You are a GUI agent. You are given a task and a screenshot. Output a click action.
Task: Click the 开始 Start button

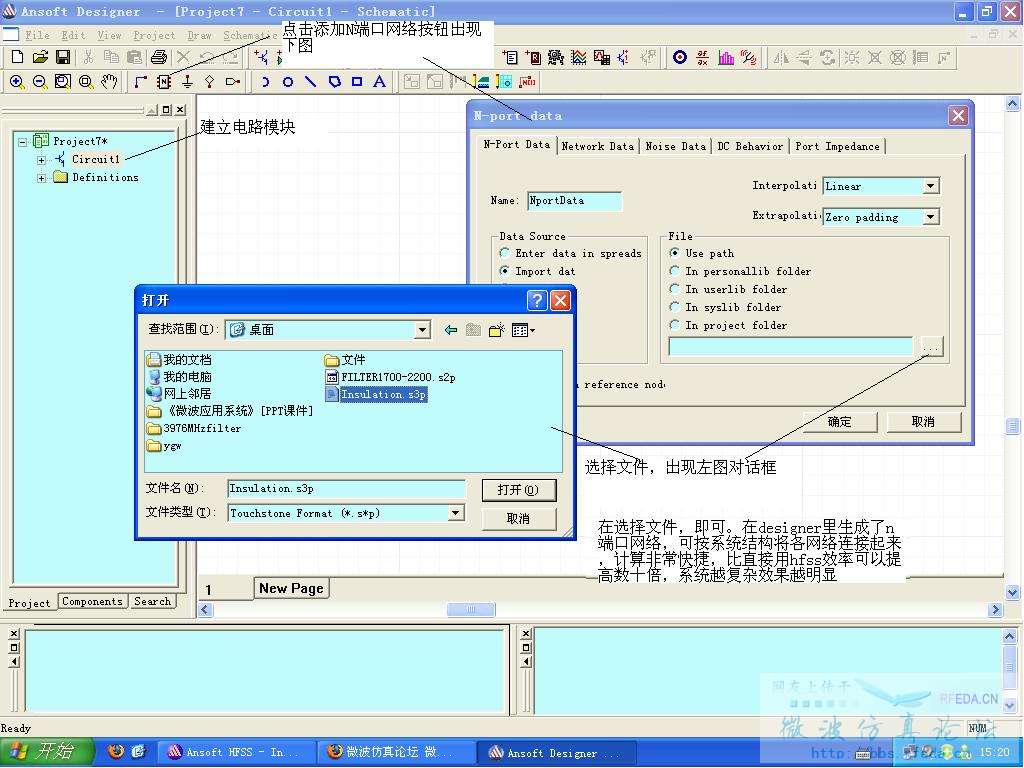47,752
